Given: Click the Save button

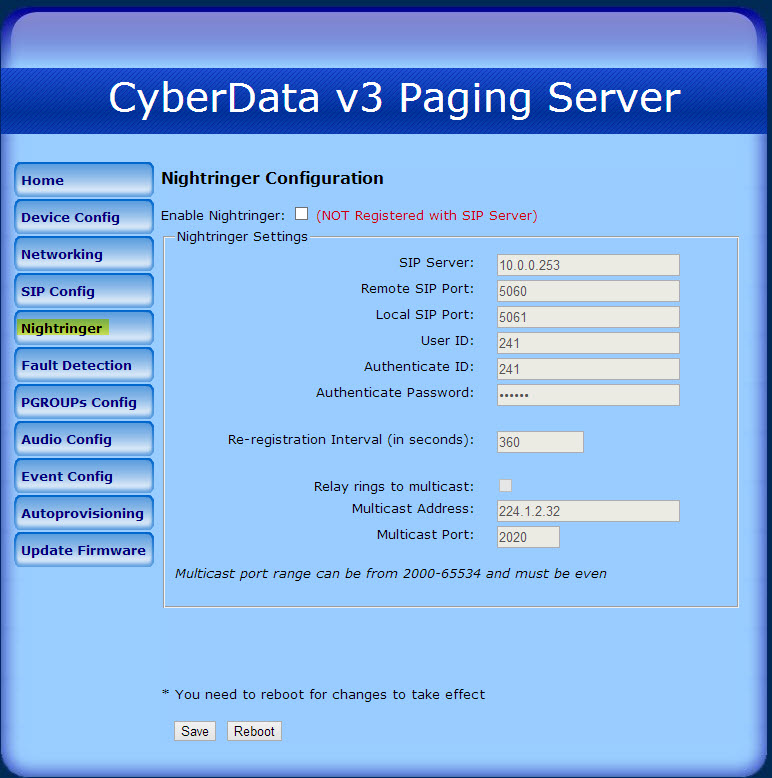Looking at the screenshot, I should 195,731.
